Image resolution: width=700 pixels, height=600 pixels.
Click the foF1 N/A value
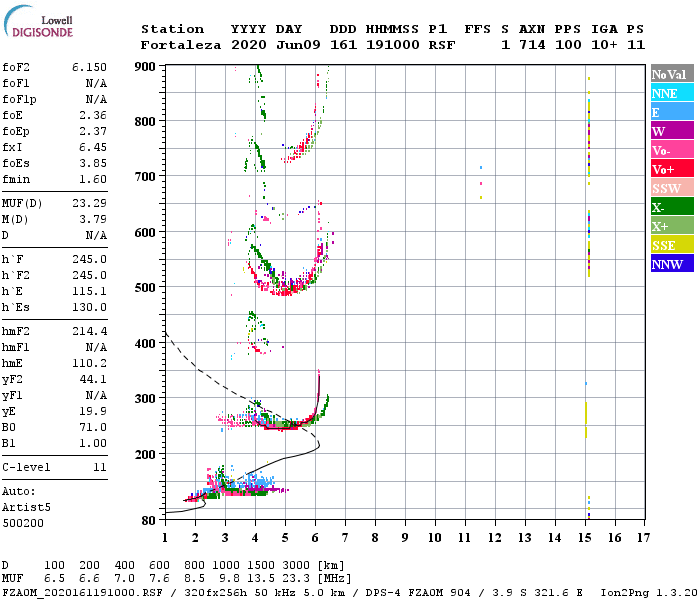(96, 83)
